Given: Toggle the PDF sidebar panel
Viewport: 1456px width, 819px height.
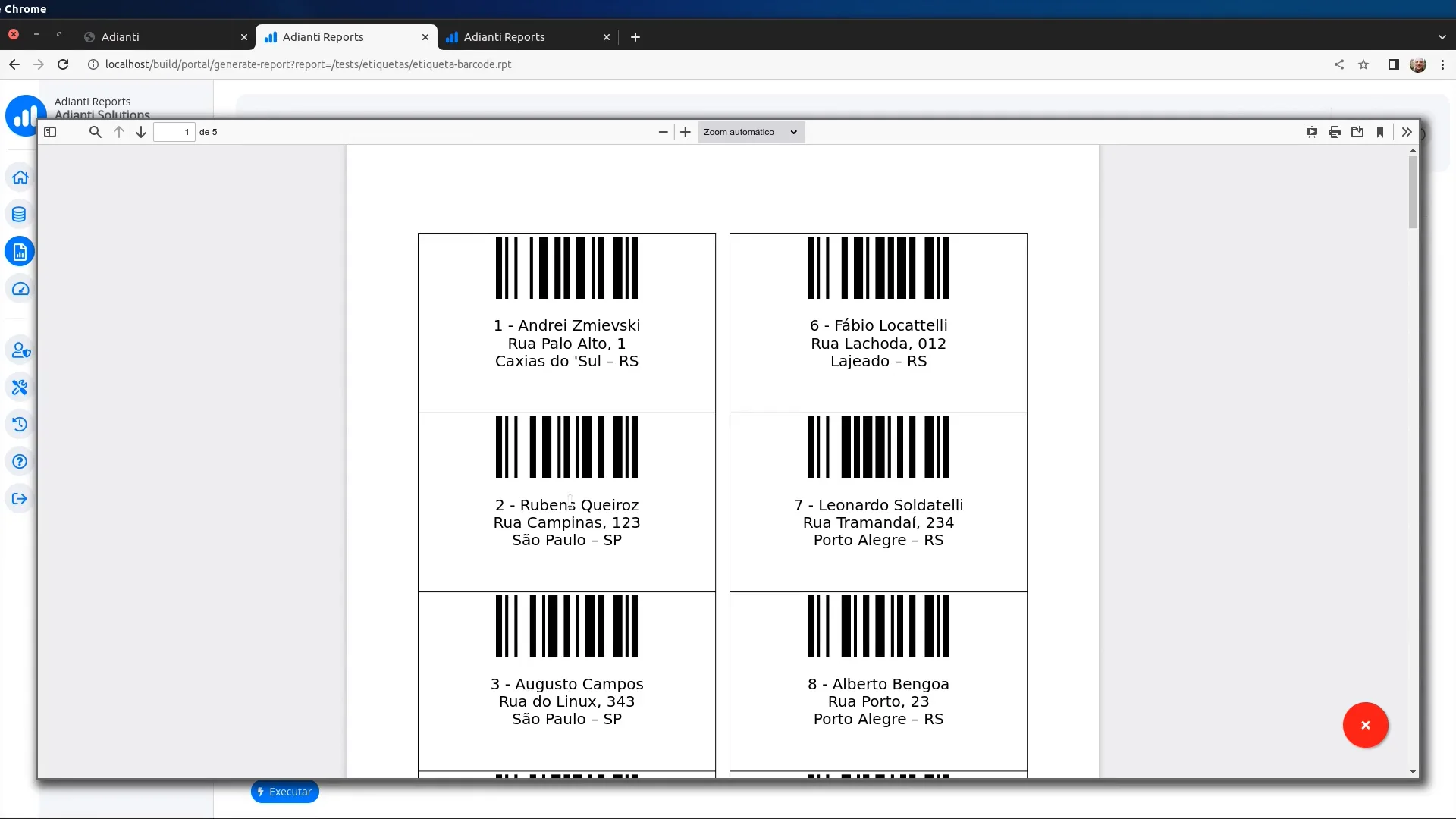Looking at the screenshot, I should tap(50, 131).
